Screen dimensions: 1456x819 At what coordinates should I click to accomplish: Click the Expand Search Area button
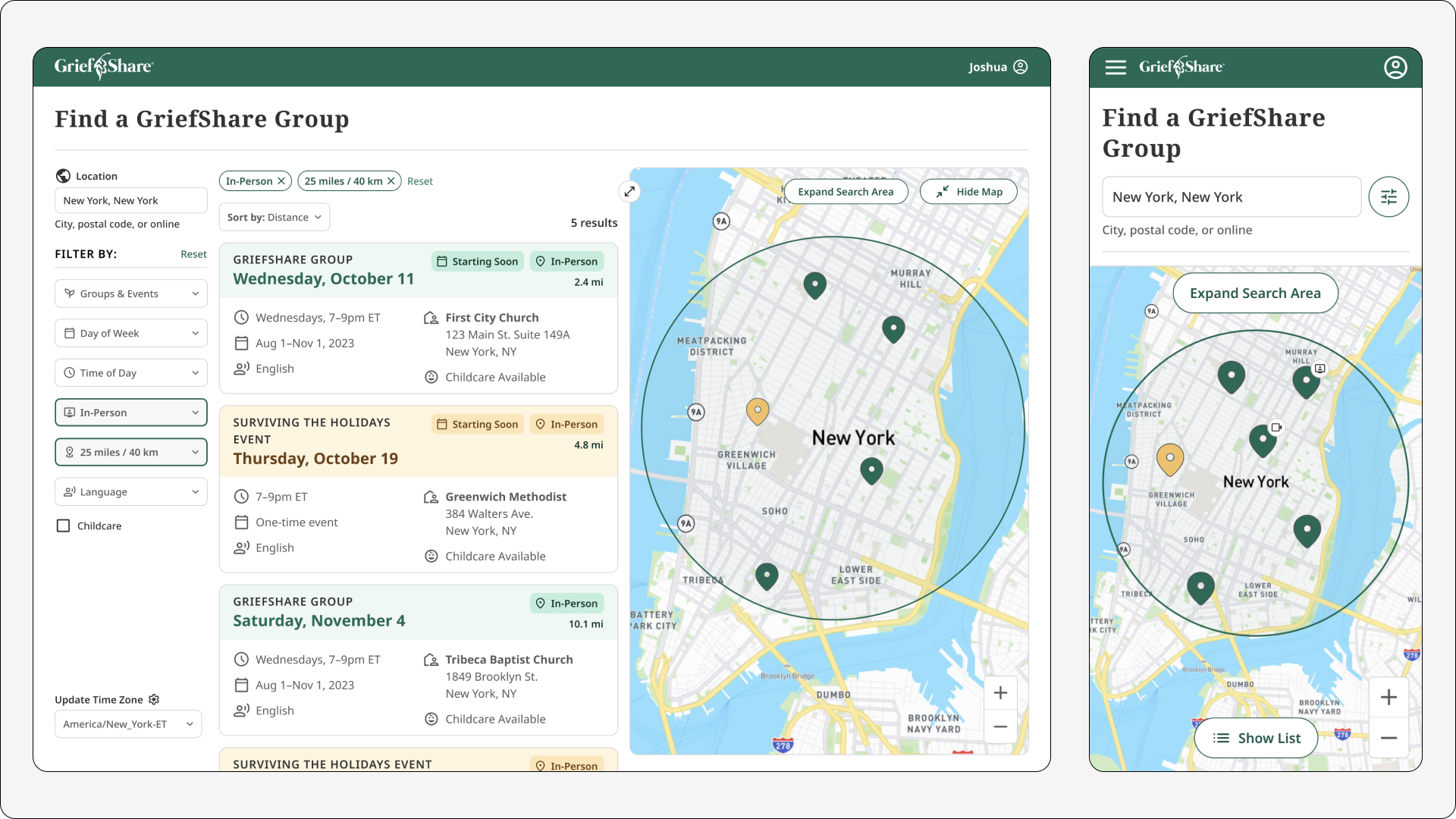[x=846, y=191]
